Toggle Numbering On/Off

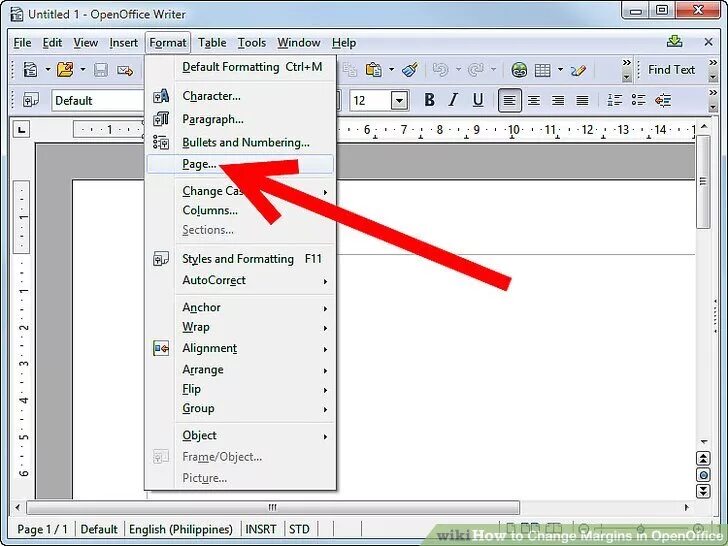coord(615,100)
